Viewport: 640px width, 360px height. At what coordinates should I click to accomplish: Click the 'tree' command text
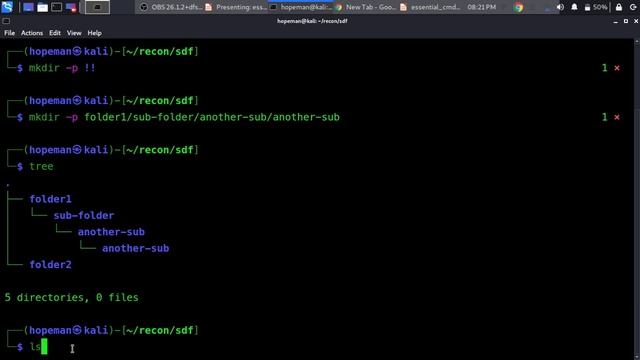pyautogui.click(x=41, y=166)
